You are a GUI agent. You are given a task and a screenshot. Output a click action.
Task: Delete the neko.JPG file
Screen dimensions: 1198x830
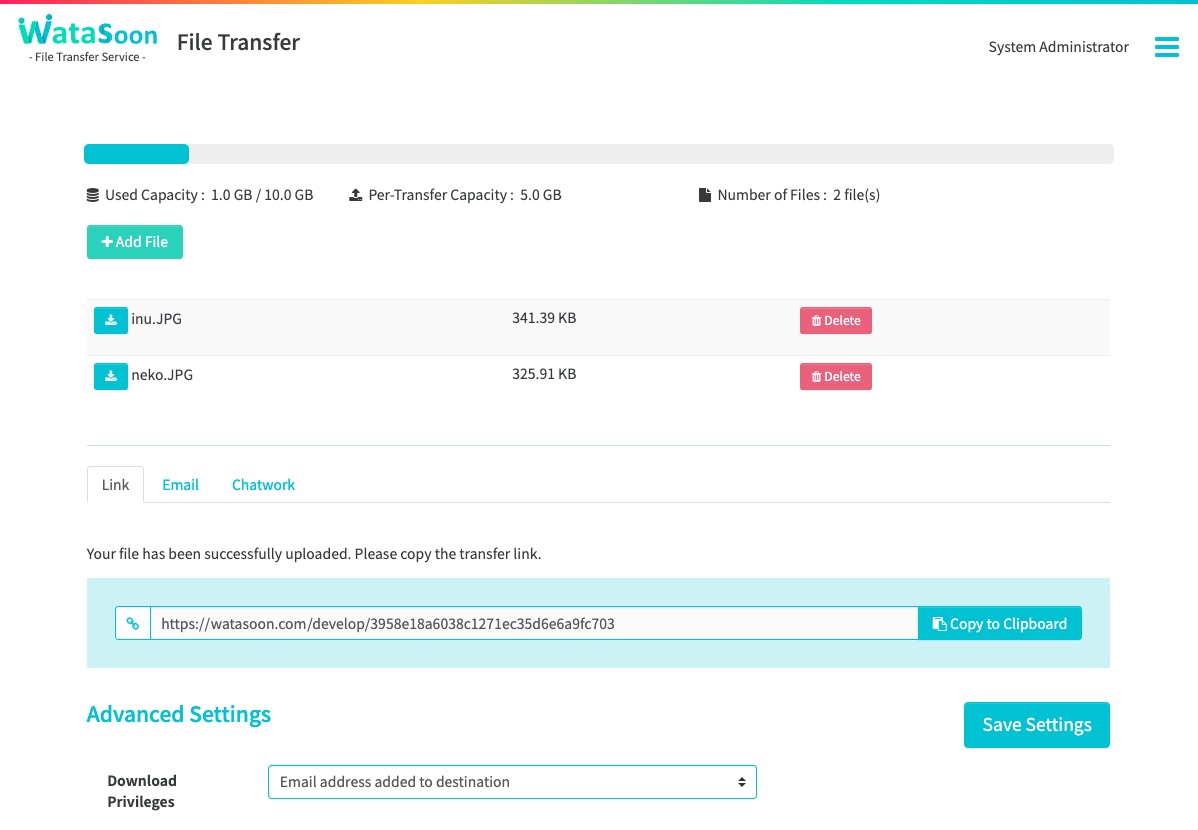835,376
